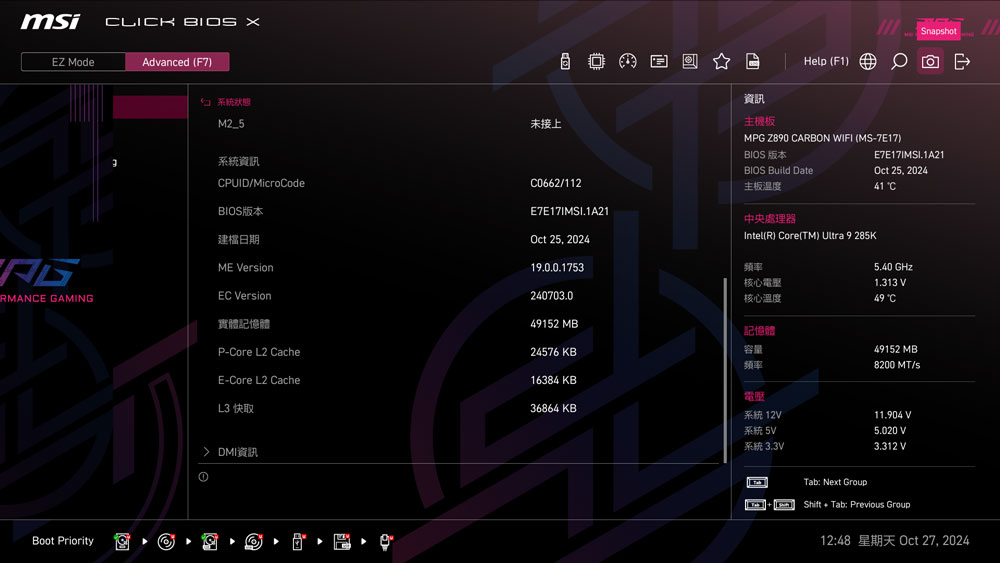Image resolution: width=1000 pixels, height=563 pixels.
Task: Select the EC Version row
Action: point(459,295)
